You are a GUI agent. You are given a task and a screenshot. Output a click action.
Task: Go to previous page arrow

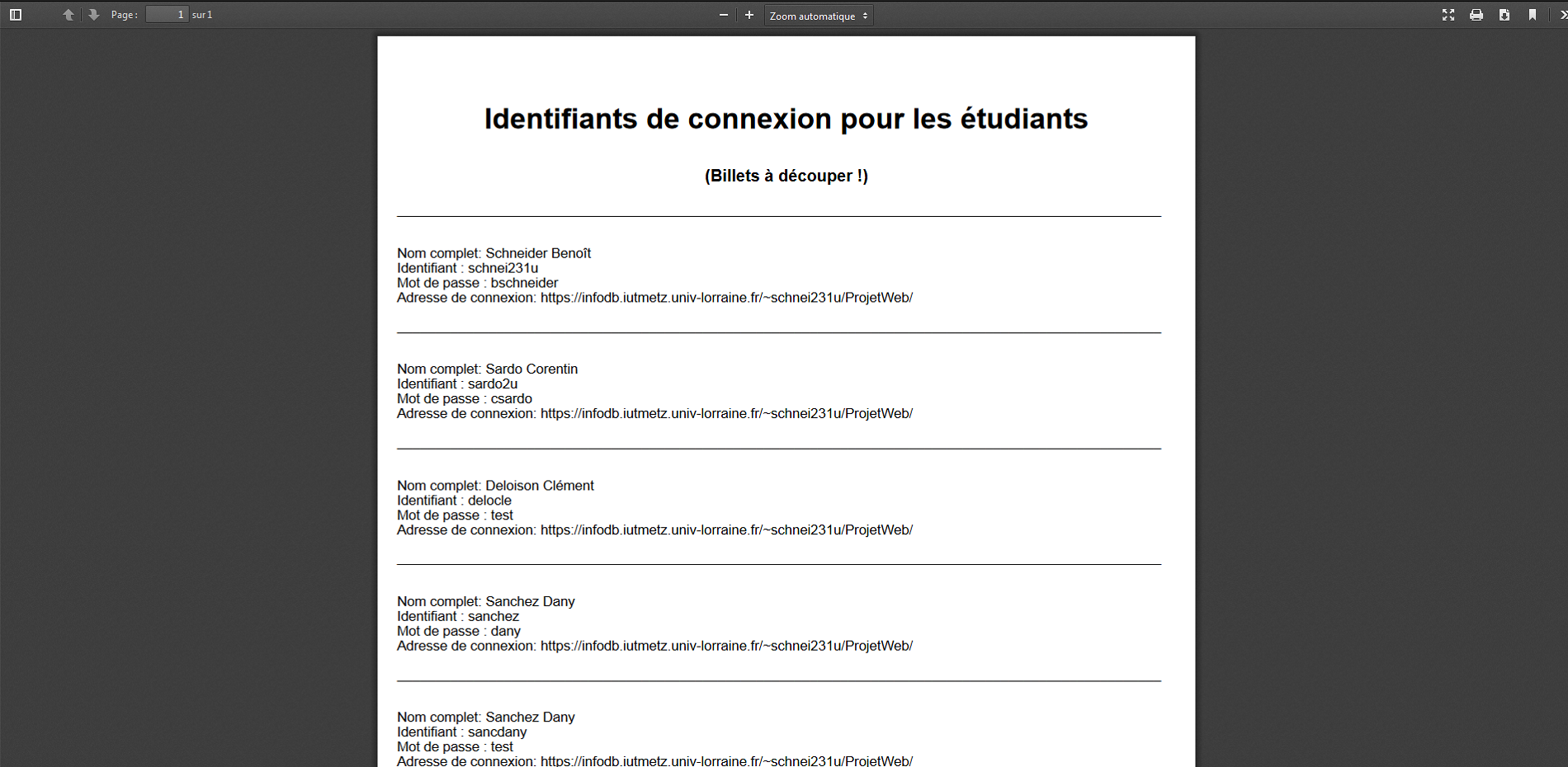[68, 15]
